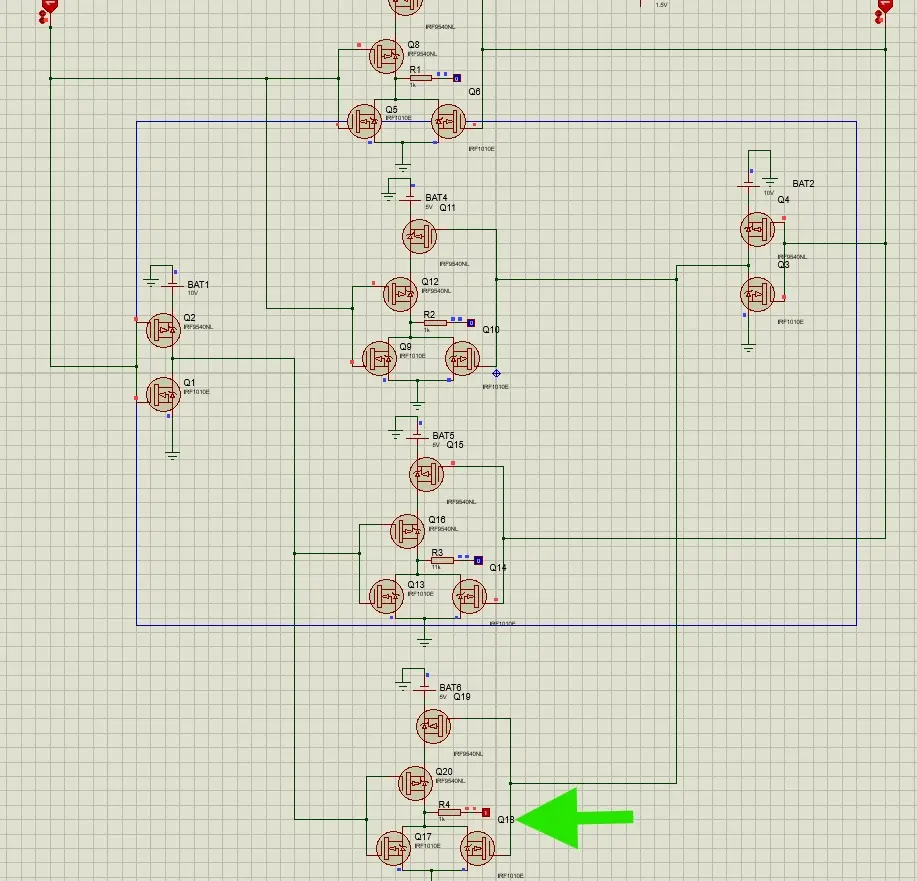Click the logic probe beside R3
Screen dimensions: 917x881
[x=478, y=560]
